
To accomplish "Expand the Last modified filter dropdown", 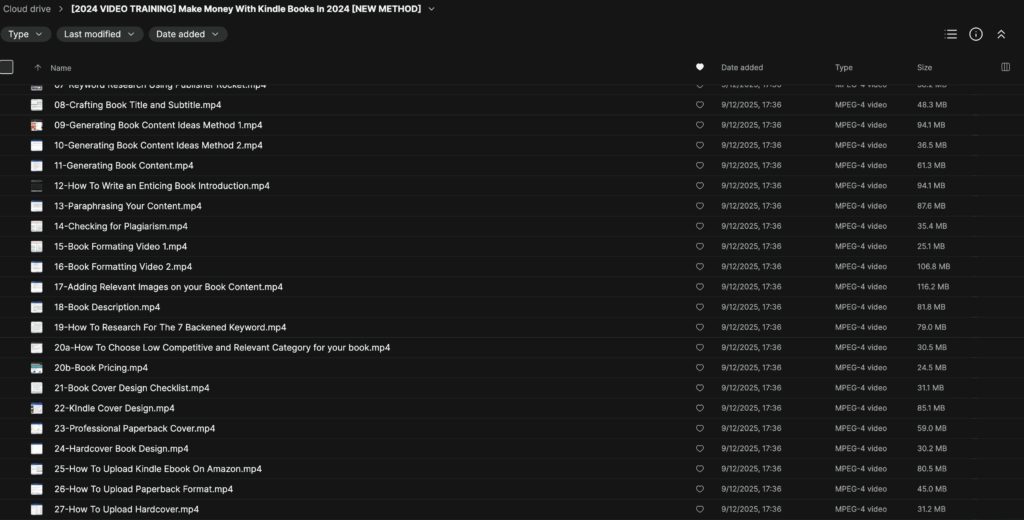I will [x=99, y=34].
